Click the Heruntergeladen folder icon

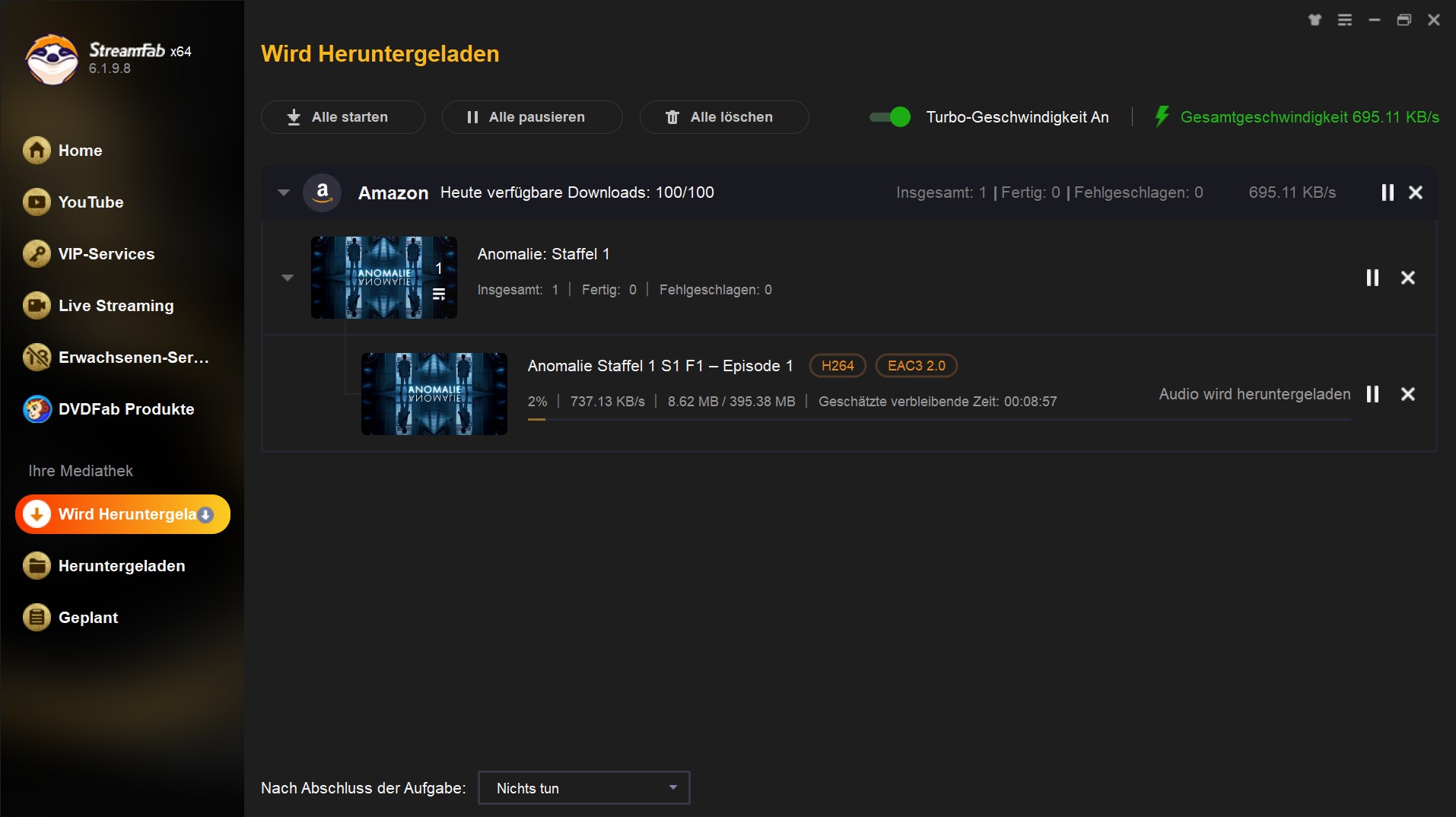coord(37,566)
